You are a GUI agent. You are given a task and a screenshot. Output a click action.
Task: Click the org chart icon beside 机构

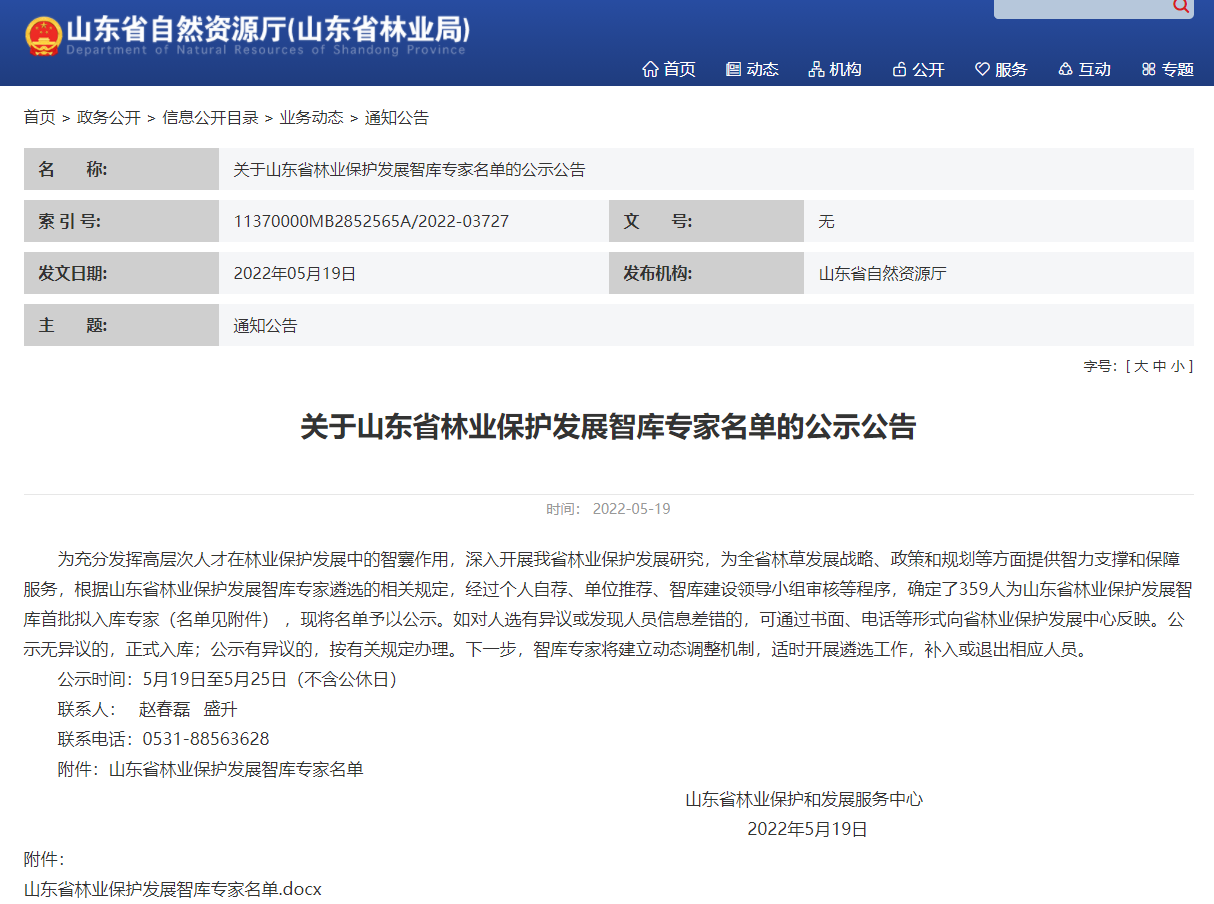816,69
